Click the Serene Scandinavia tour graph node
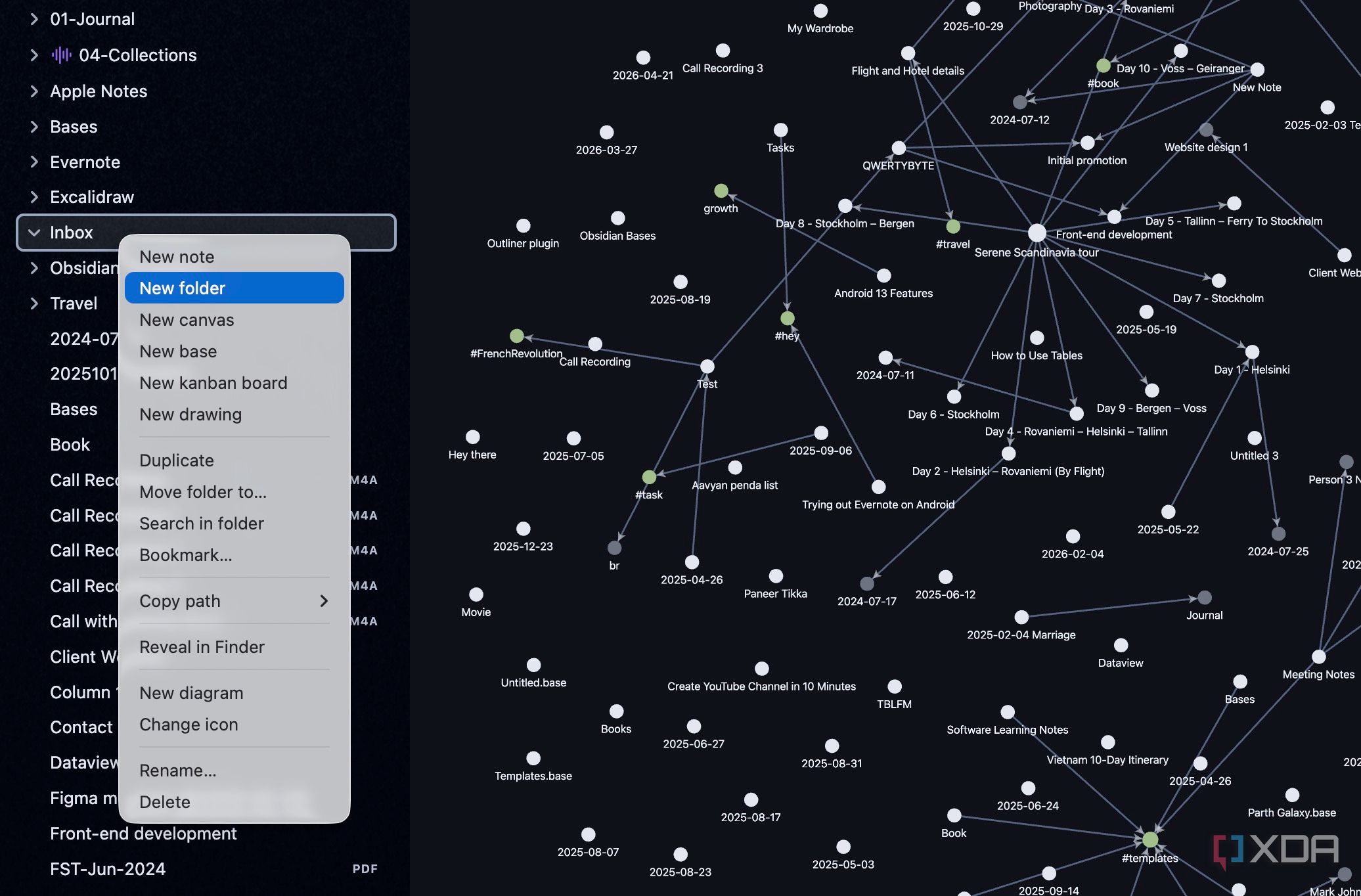This screenshot has height=896, width=1361. click(x=1037, y=233)
